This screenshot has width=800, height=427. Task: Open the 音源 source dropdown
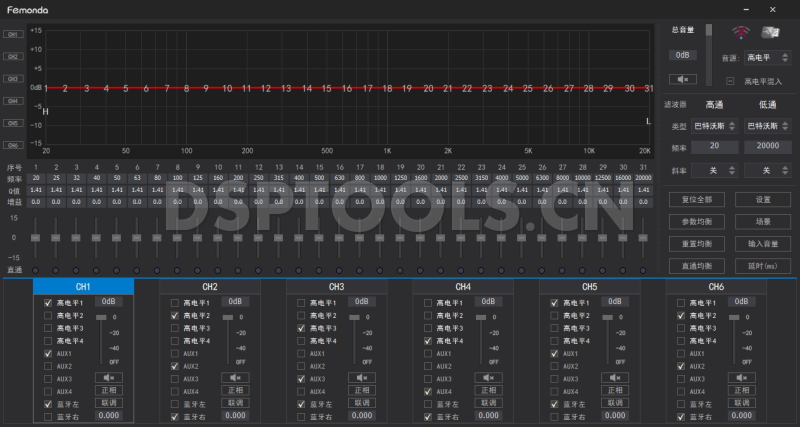tap(767, 58)
